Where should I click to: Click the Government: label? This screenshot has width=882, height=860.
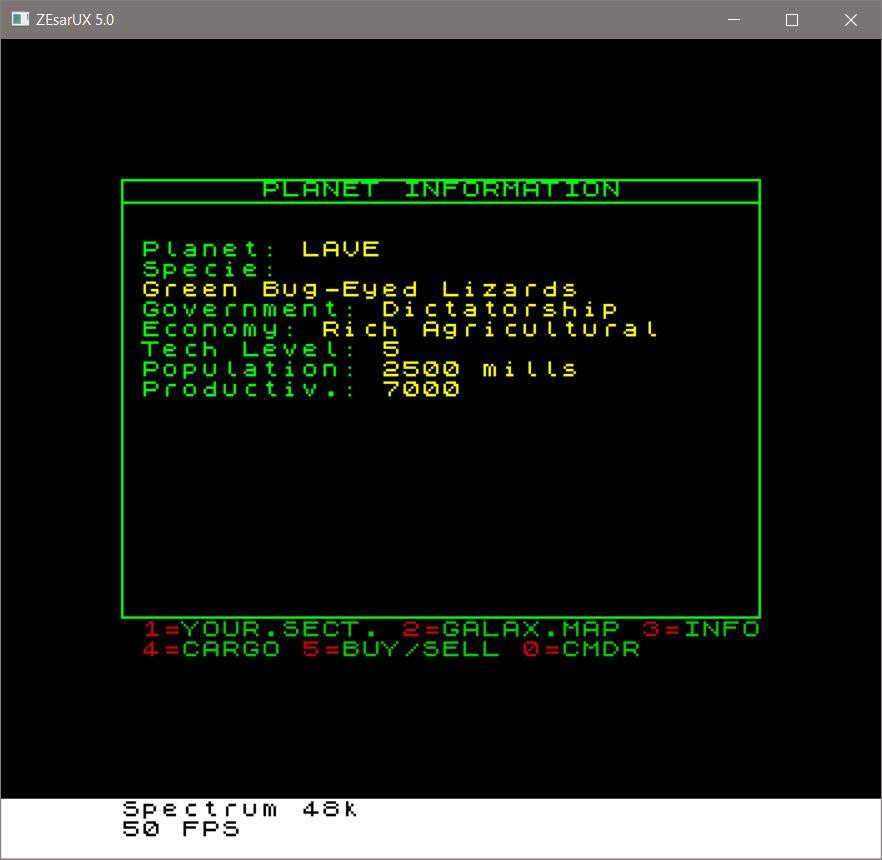pos(248,309)
